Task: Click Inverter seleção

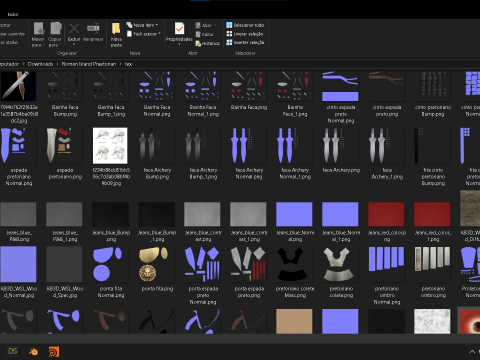Action: pos(245,42)
